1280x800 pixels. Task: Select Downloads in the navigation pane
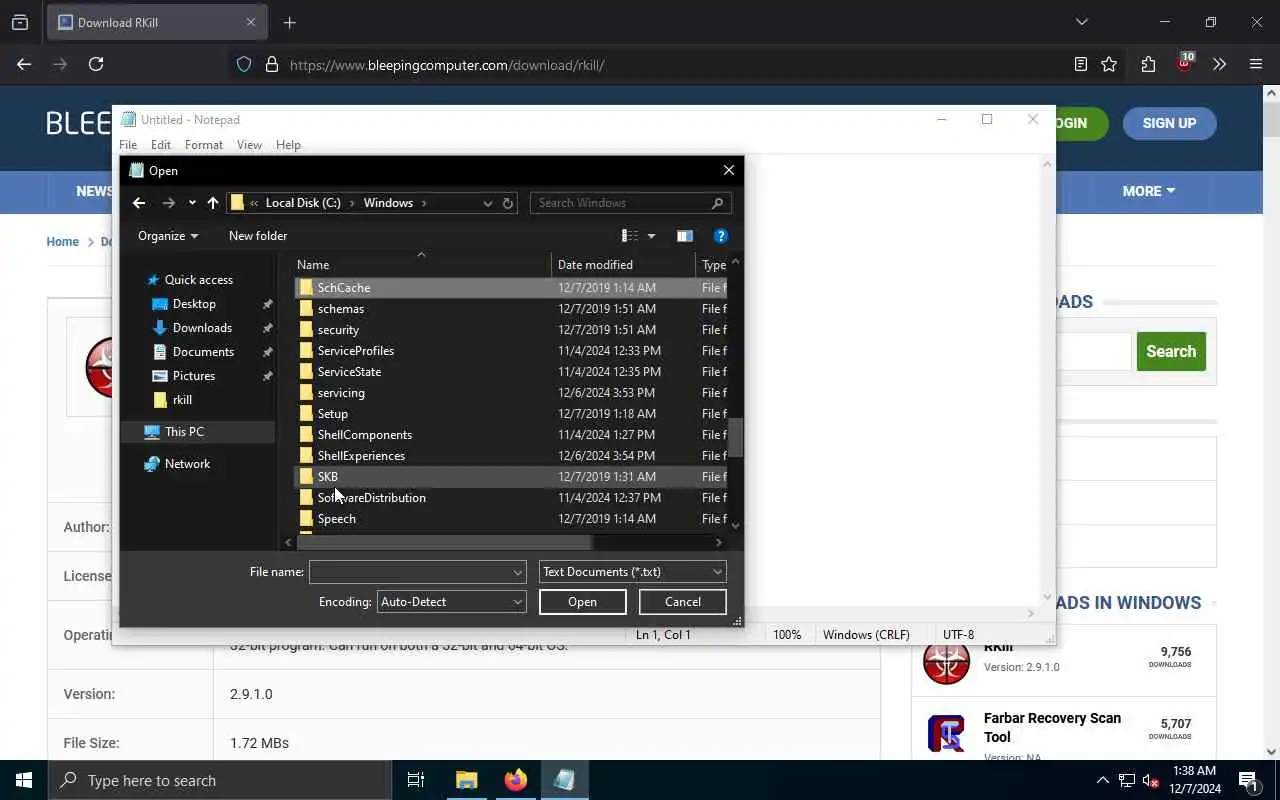coord(202,328)
